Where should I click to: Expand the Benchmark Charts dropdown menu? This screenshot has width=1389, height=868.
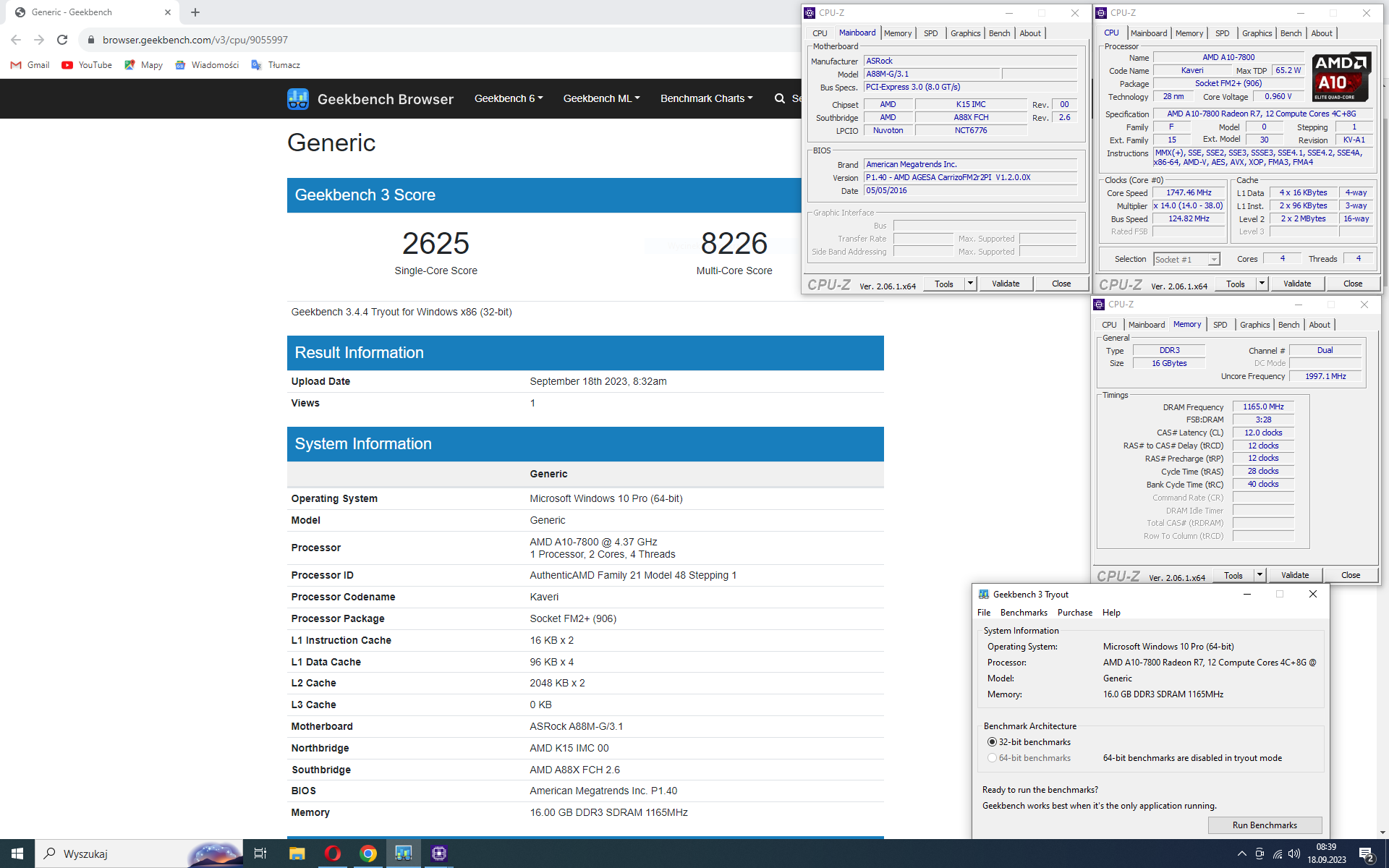707,98
